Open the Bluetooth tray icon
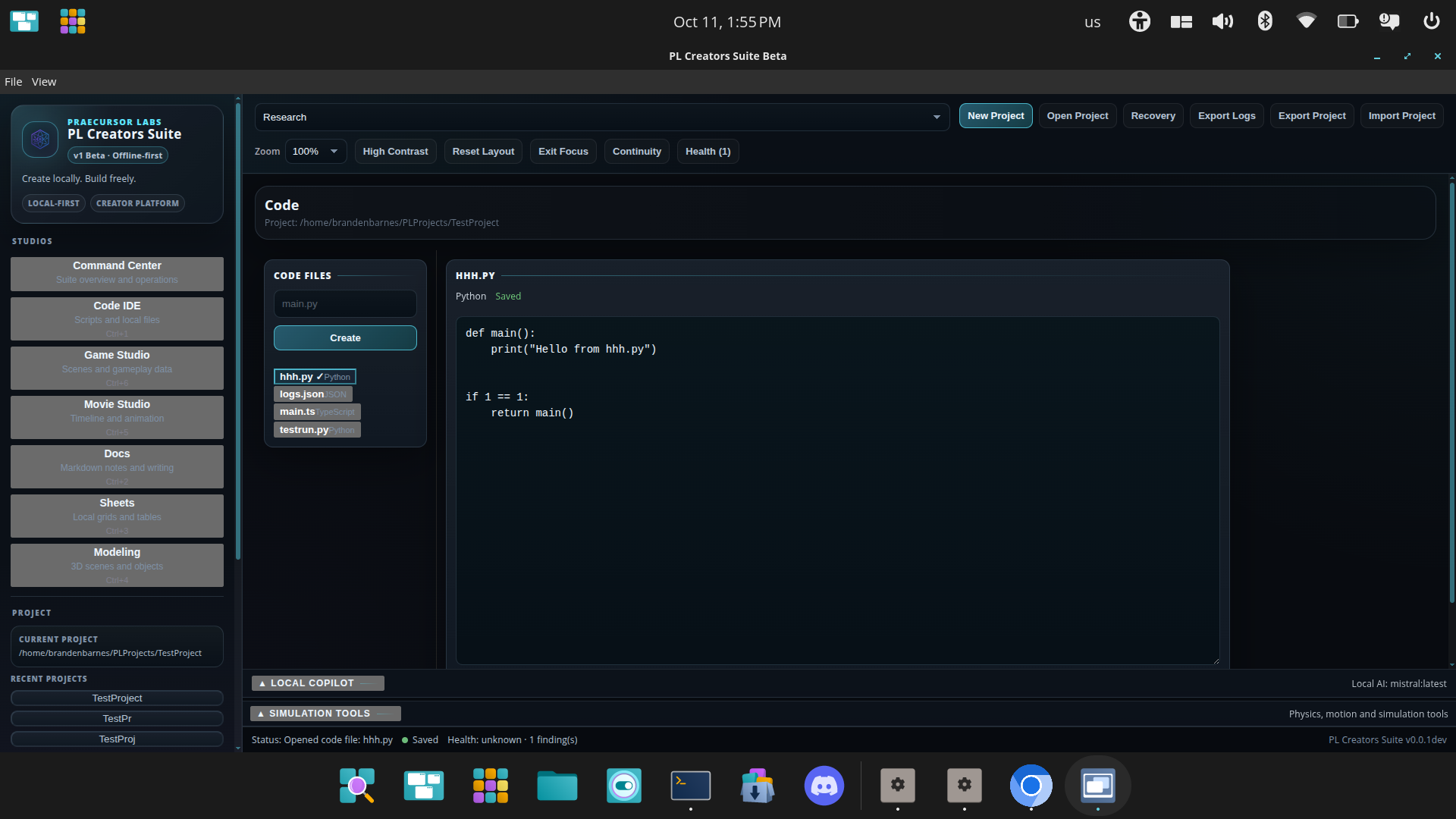Screen dimensions: 1456x819 (1264, 21)
